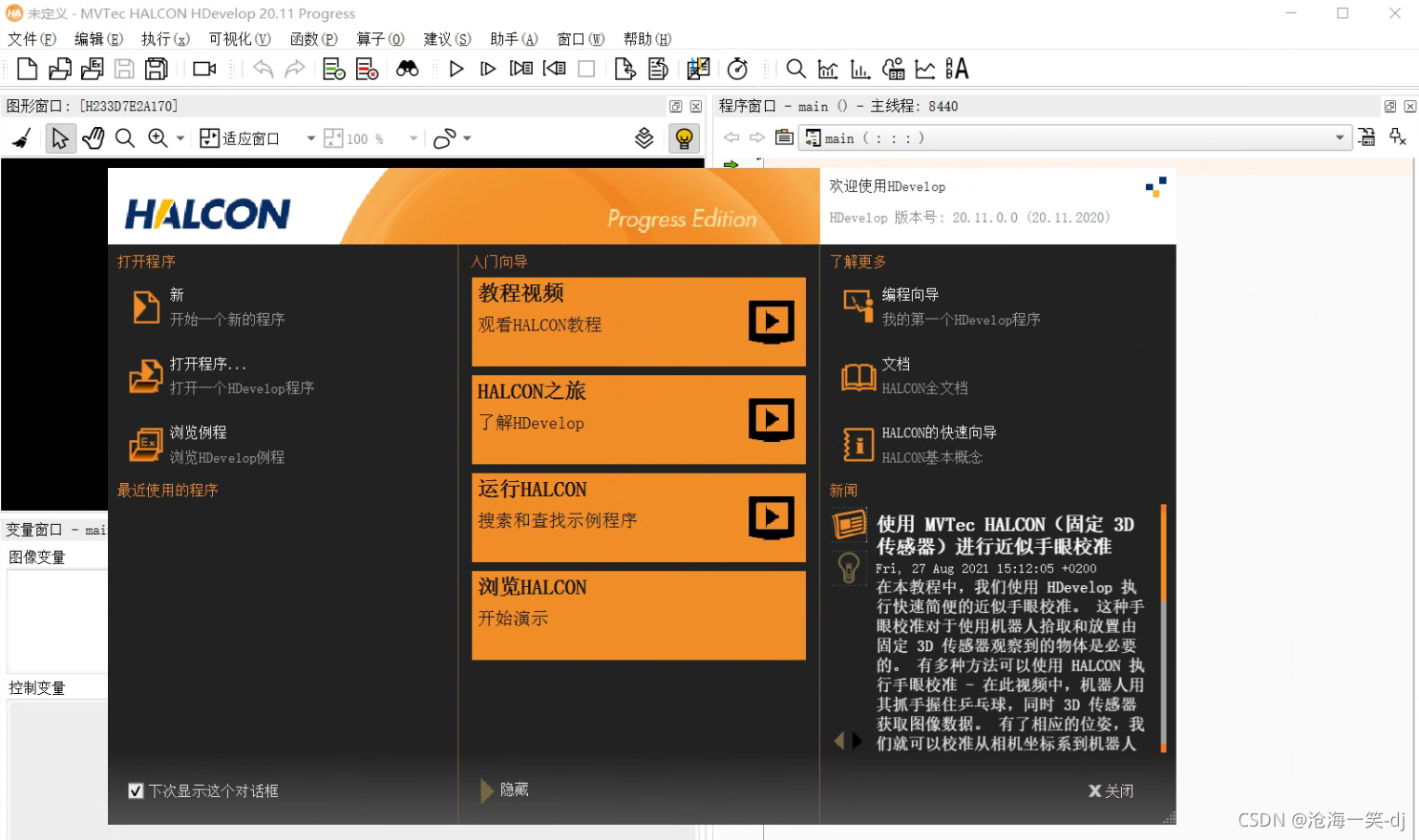Image resolution: width=1419 pixels, height=840 pixels.
Task: Save all toolbar icon
Action: pos(157,69)
